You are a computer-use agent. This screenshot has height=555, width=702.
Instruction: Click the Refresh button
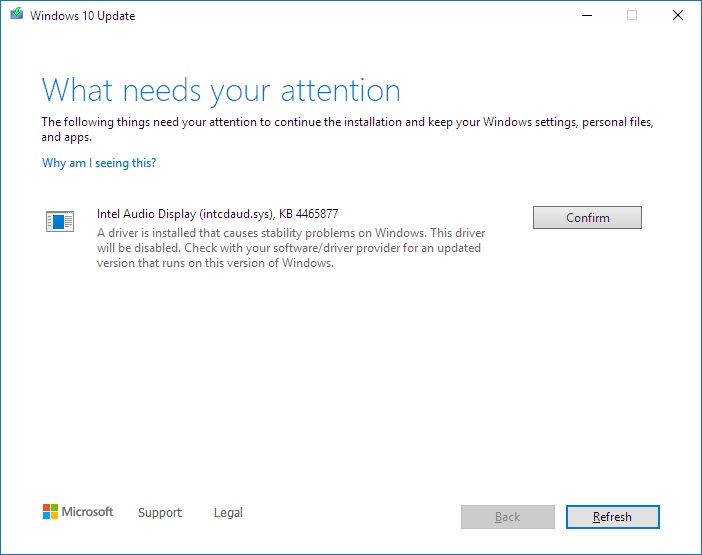pyautogui.click(x=612, y=517)
